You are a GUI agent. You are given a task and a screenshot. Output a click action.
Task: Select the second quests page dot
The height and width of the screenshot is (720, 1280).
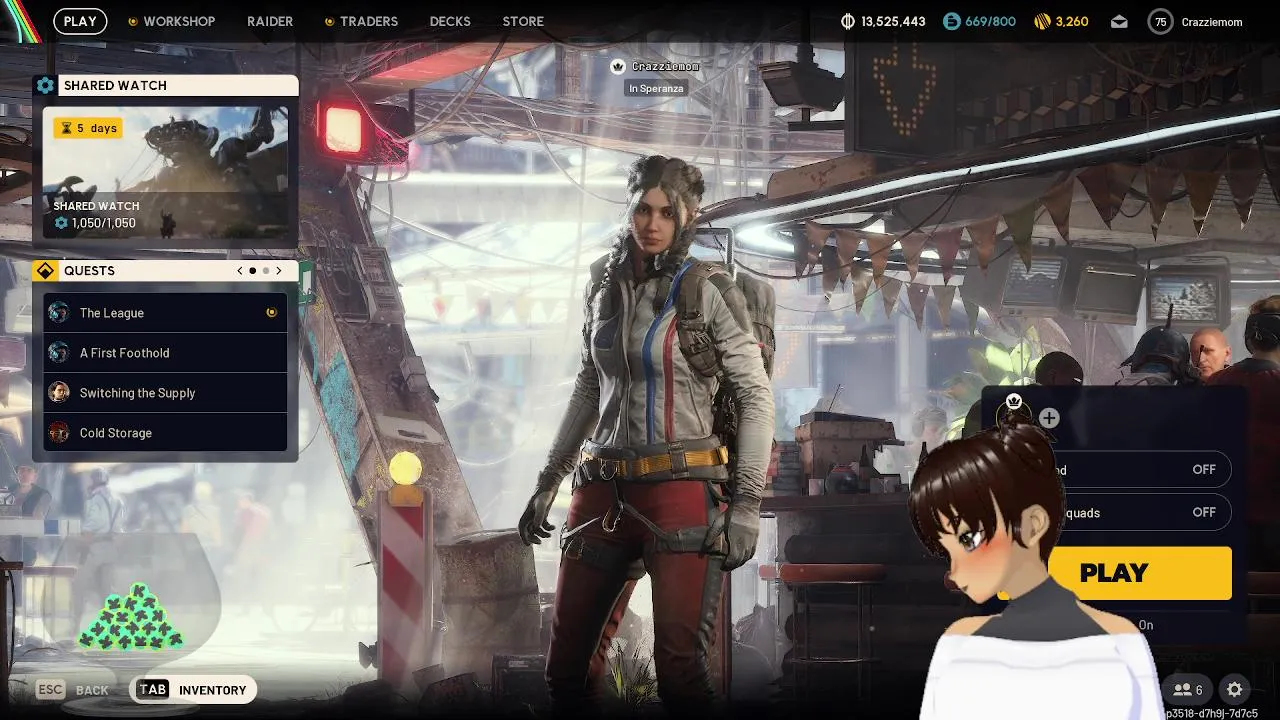click(265, 271)
